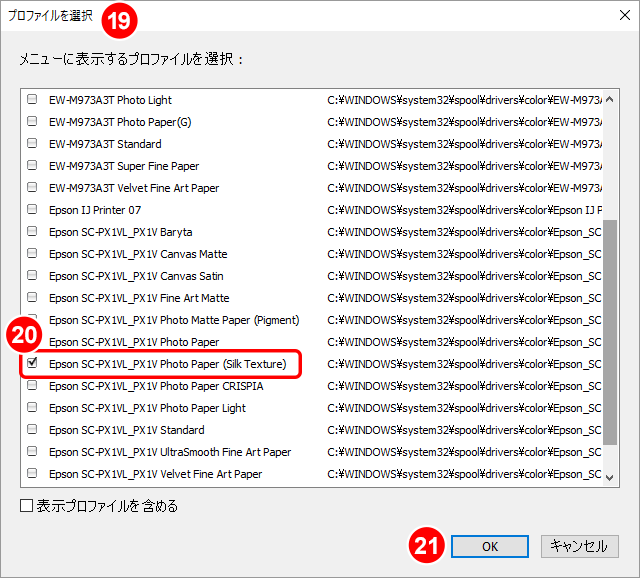Toggle the Epson IJ Printer 07 checkbox

pyautogui.click(x=32, y=210)
